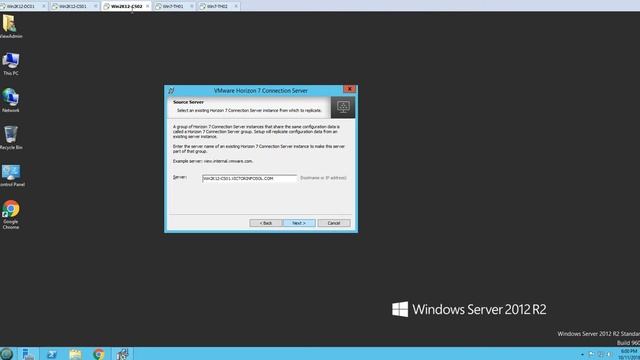This screenshot has width=640, height=360.
Task: Close the Win7-TH02 tab
Action: [x=236, y=6]
